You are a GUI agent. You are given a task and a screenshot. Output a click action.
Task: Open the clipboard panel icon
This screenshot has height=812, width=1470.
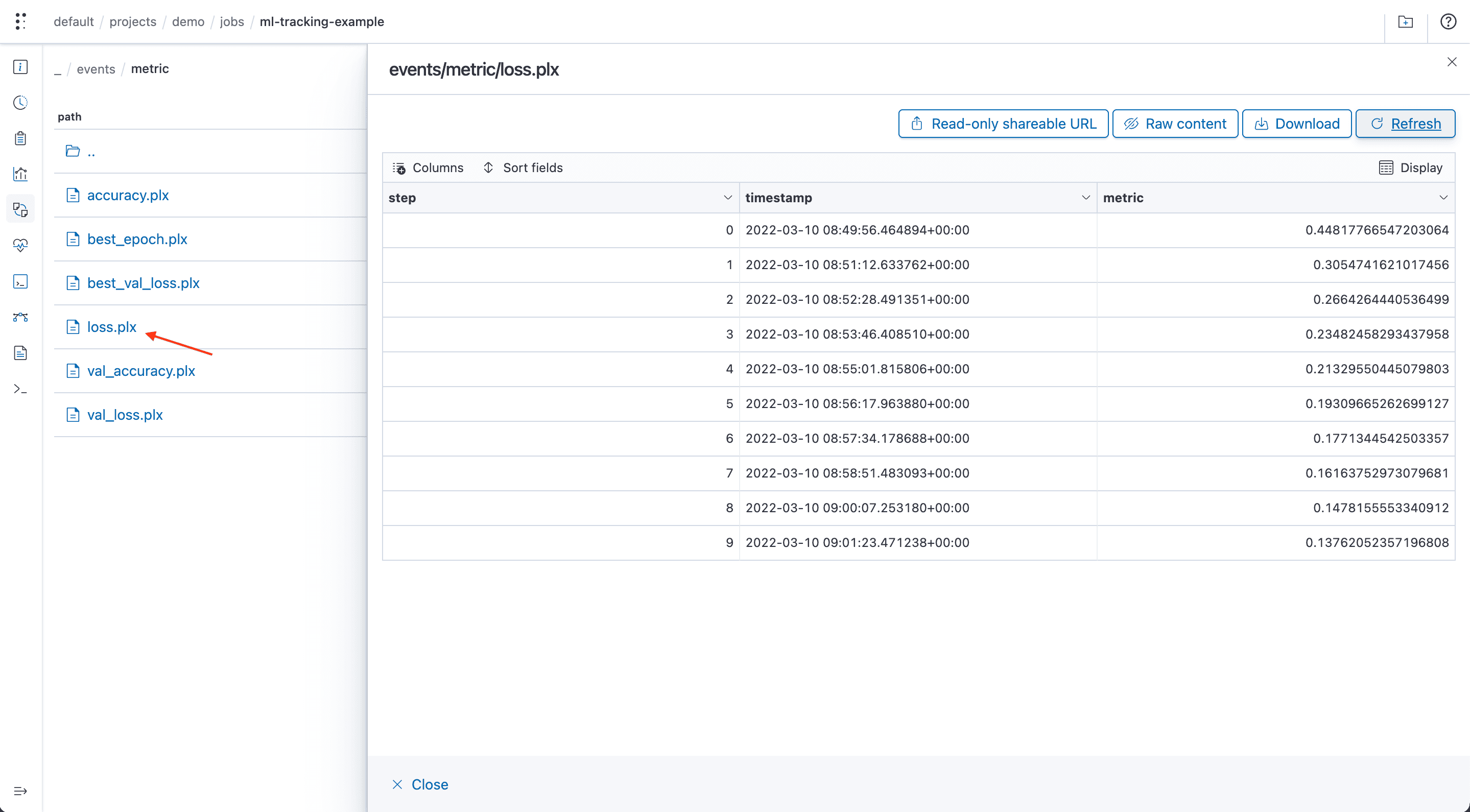click(x=20, y=138)
